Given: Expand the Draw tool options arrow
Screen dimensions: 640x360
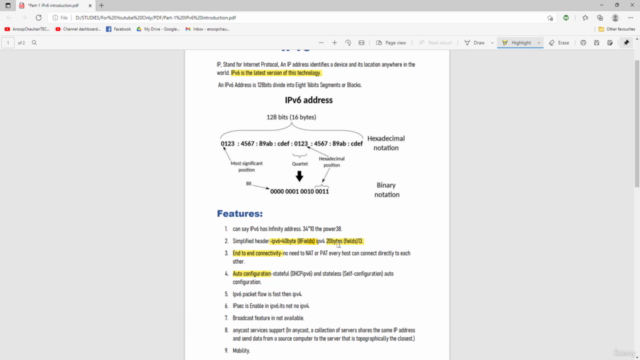Looking at the screenshot, I should pyautogui.click(x=492, y=43).
